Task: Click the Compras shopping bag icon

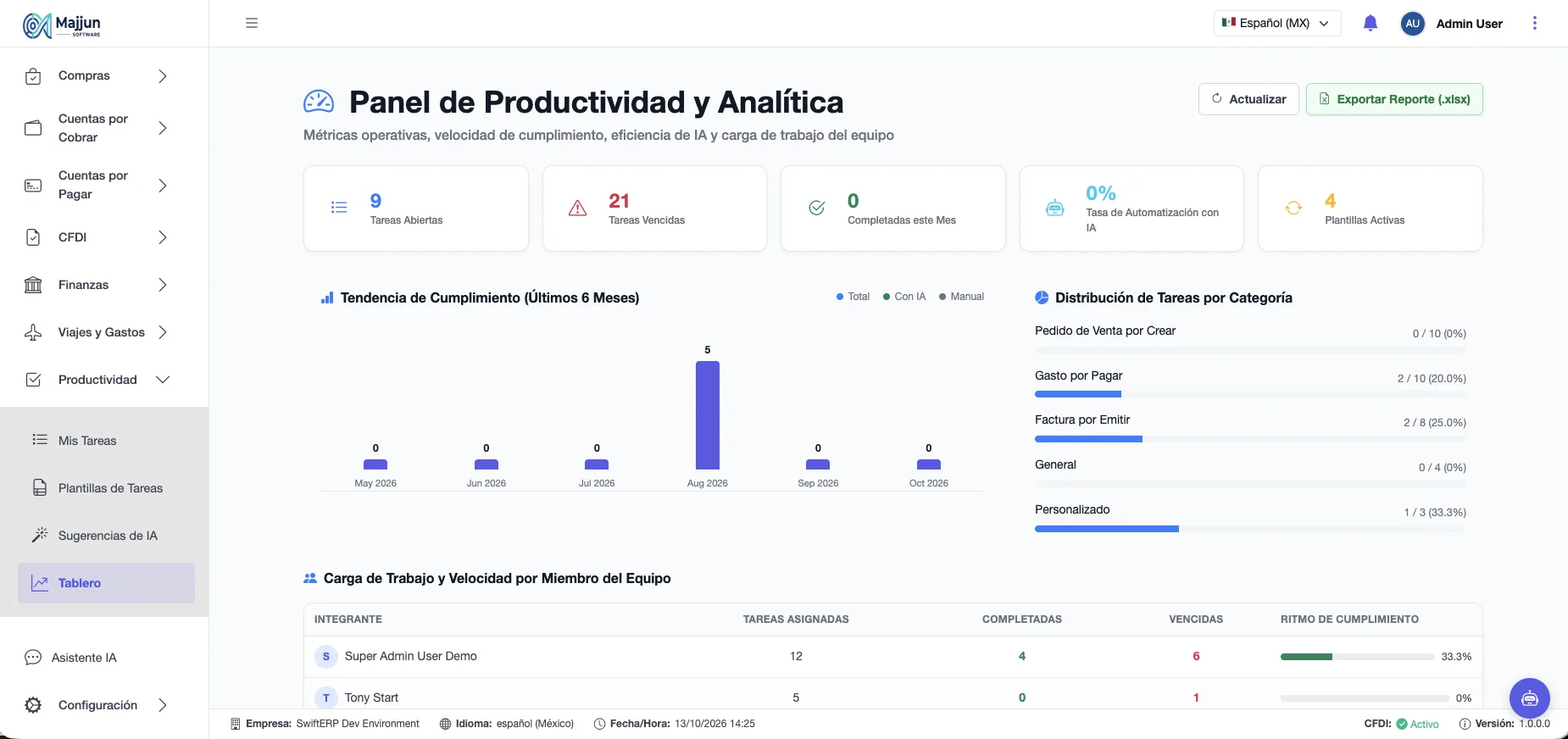Action: coord(33,76)
